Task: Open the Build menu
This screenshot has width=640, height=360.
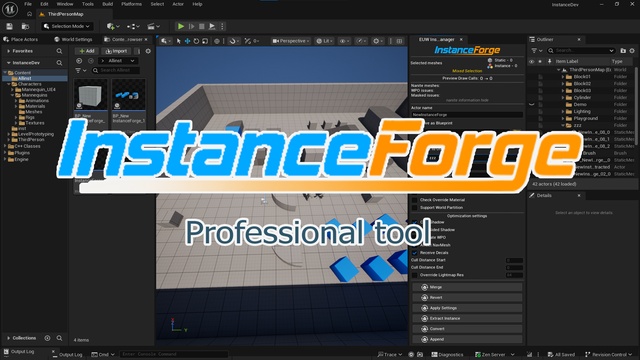Action: [107, 4]
